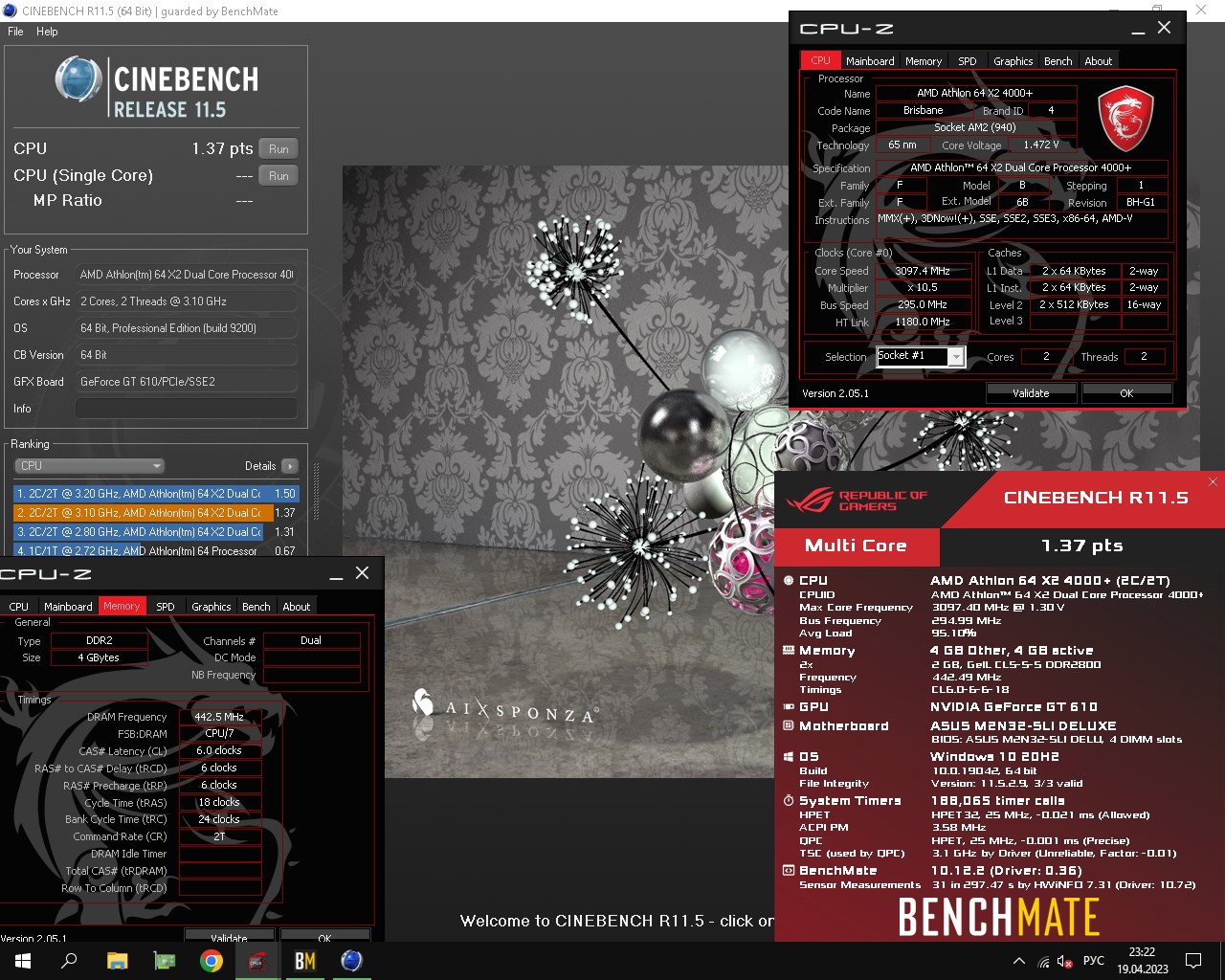Screen dimensions: 1225x980
Task: Click the System Timers clock icon
Action: 789,800
